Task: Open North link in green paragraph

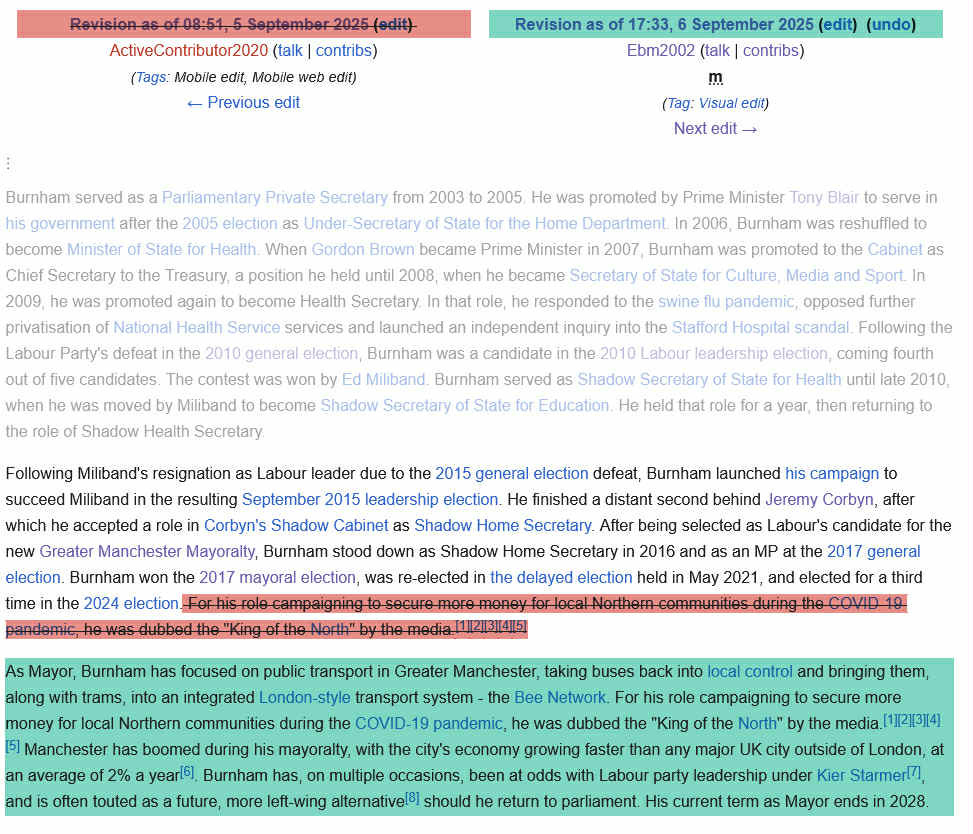Action: tap(756, 724)
